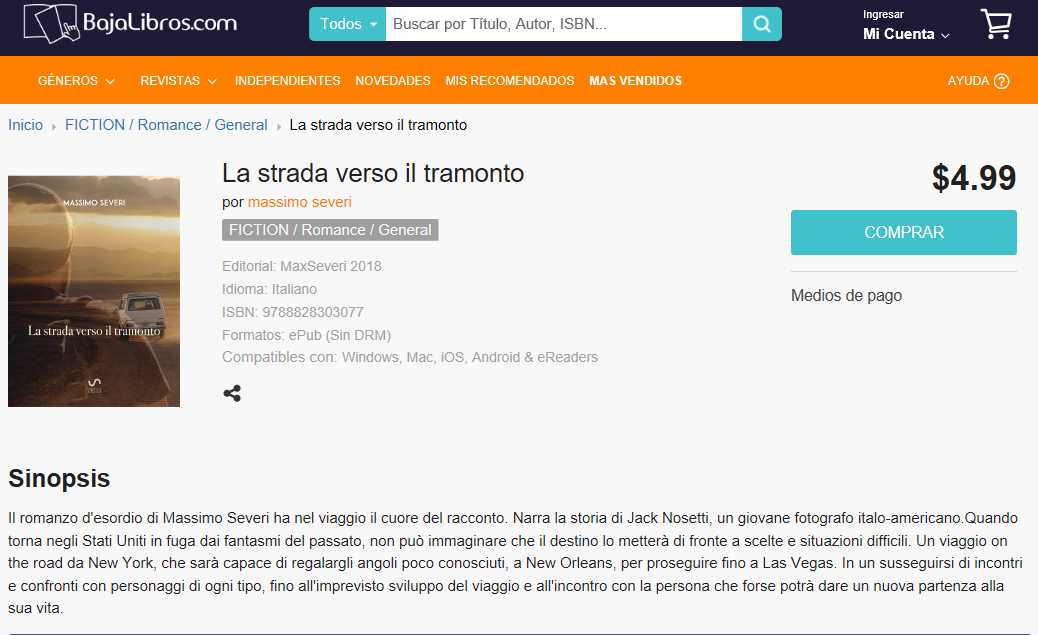Click the gray FICTION / Romance / General tag

[330, 230]
